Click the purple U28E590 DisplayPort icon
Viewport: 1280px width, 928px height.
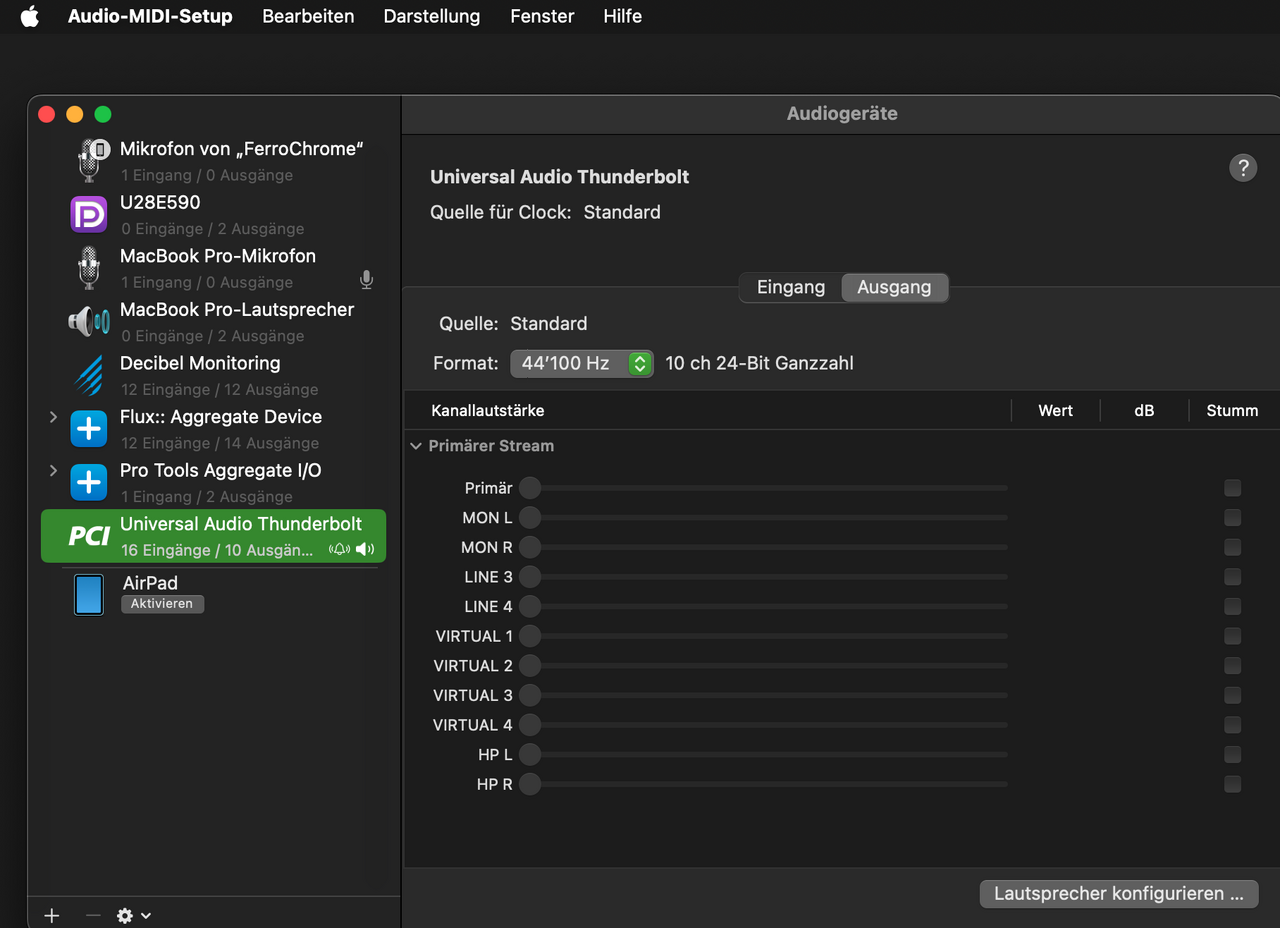[x=89, y=214]
